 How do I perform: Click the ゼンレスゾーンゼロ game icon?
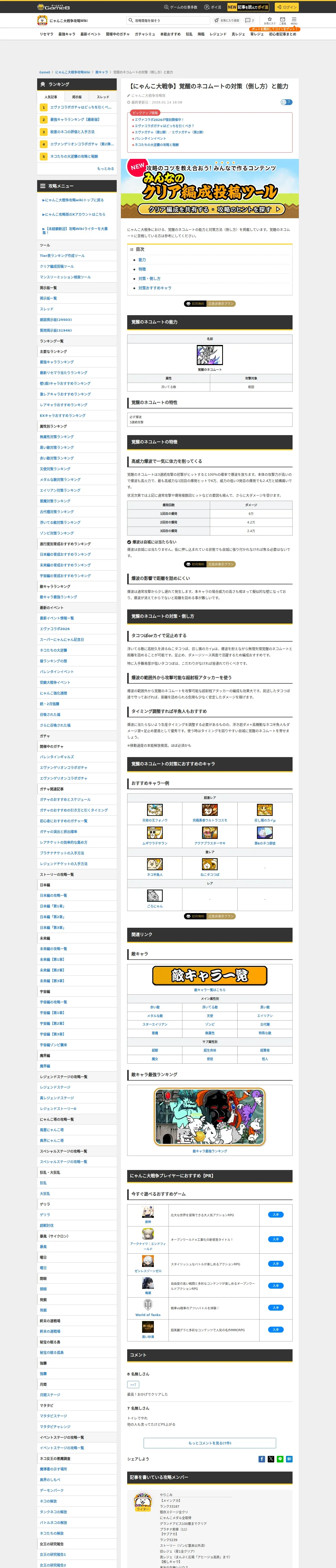point(148,1261)
